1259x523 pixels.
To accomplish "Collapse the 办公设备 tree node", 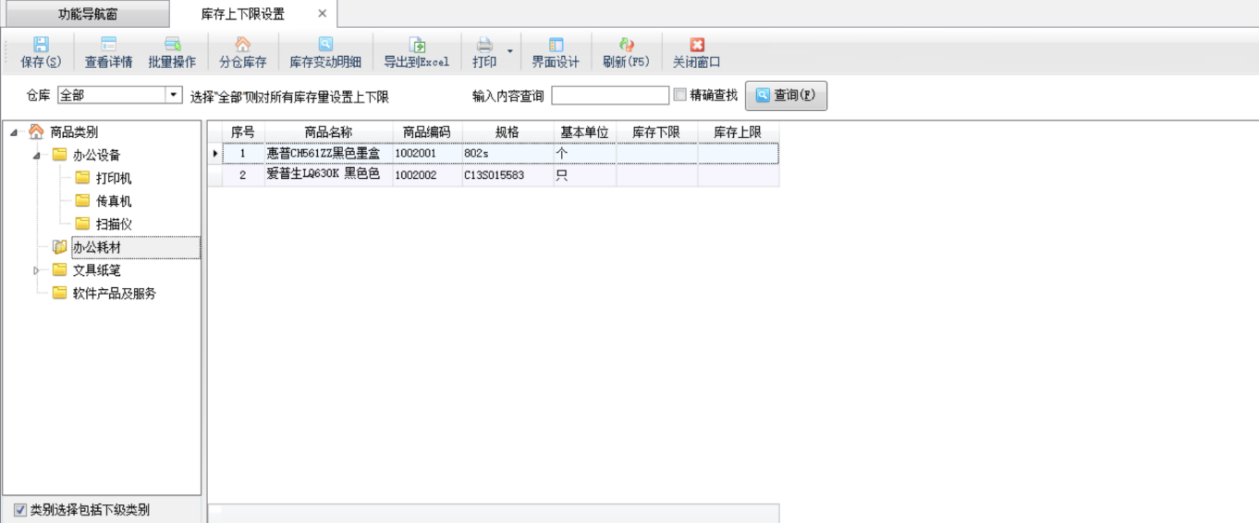I will pos(37,155).
